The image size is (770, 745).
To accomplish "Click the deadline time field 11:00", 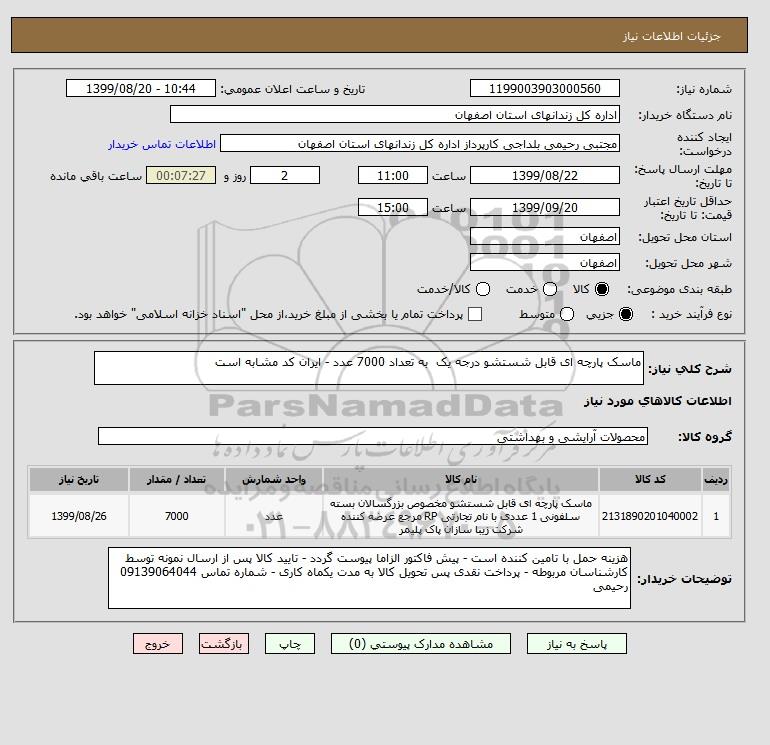I will pos(393,175).
